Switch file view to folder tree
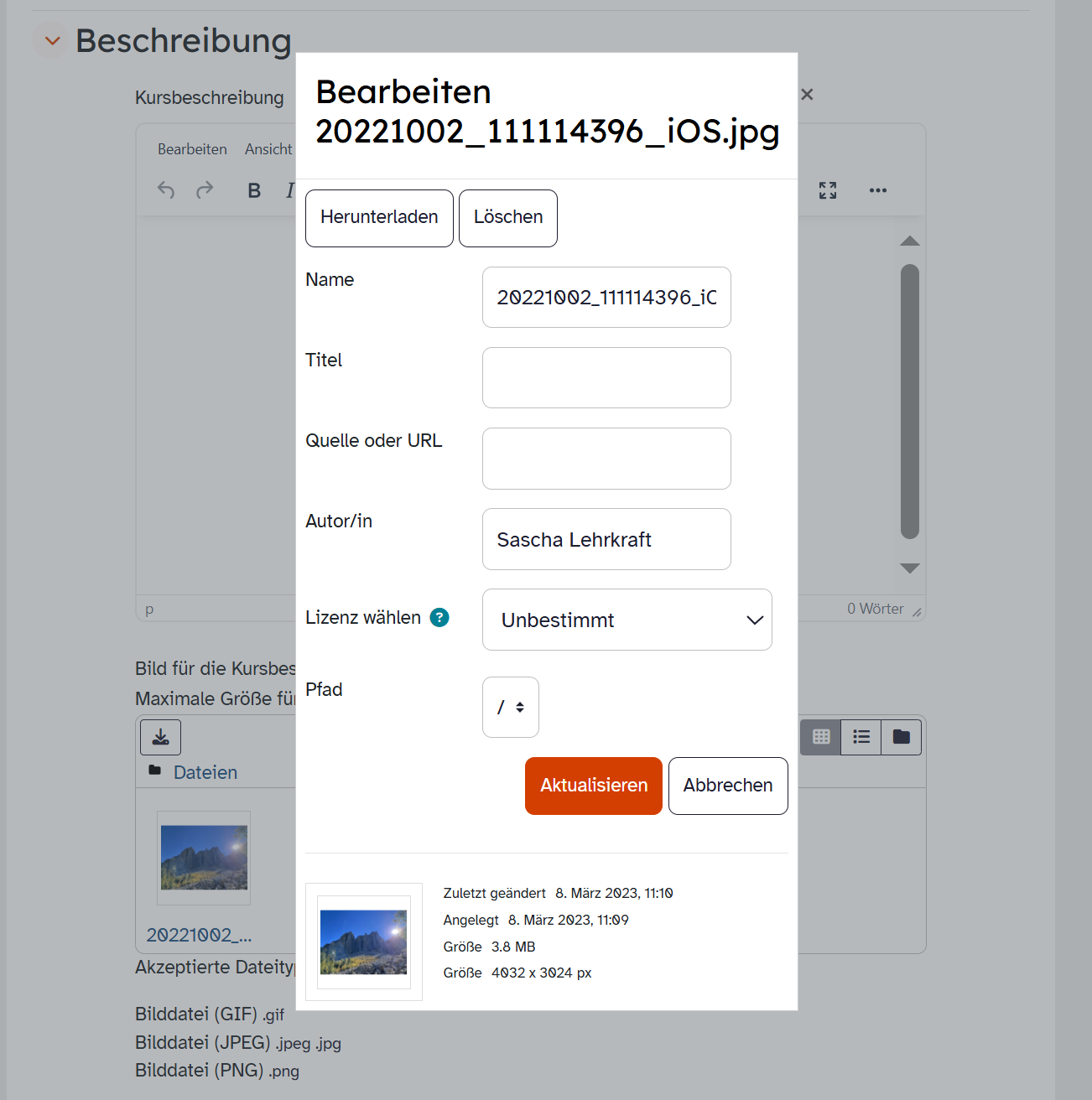The width and height of the screenshot is (1092, 1100). click(x=902, y=737)
